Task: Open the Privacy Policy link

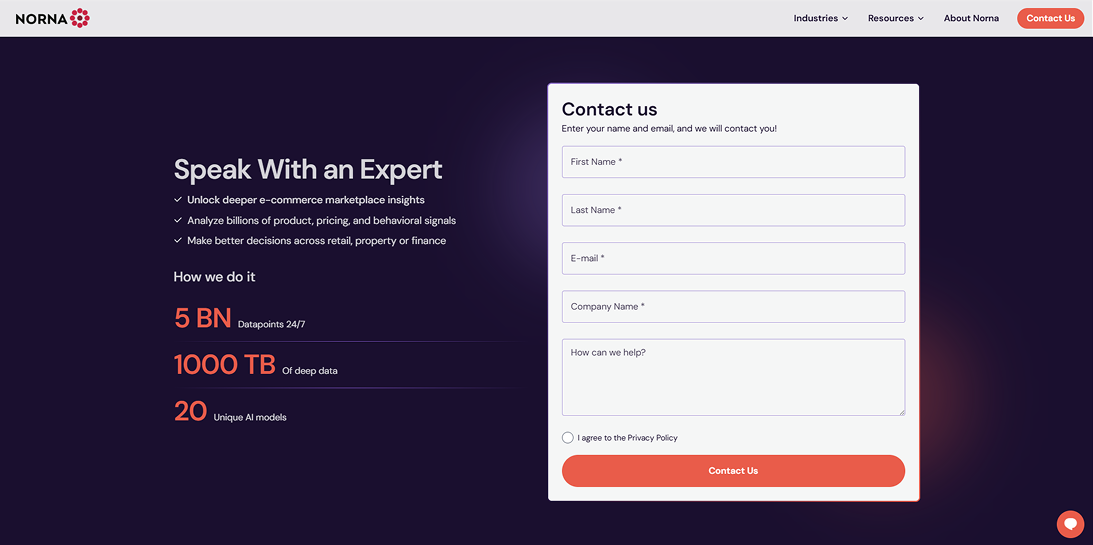Action: tap(652, 438)
